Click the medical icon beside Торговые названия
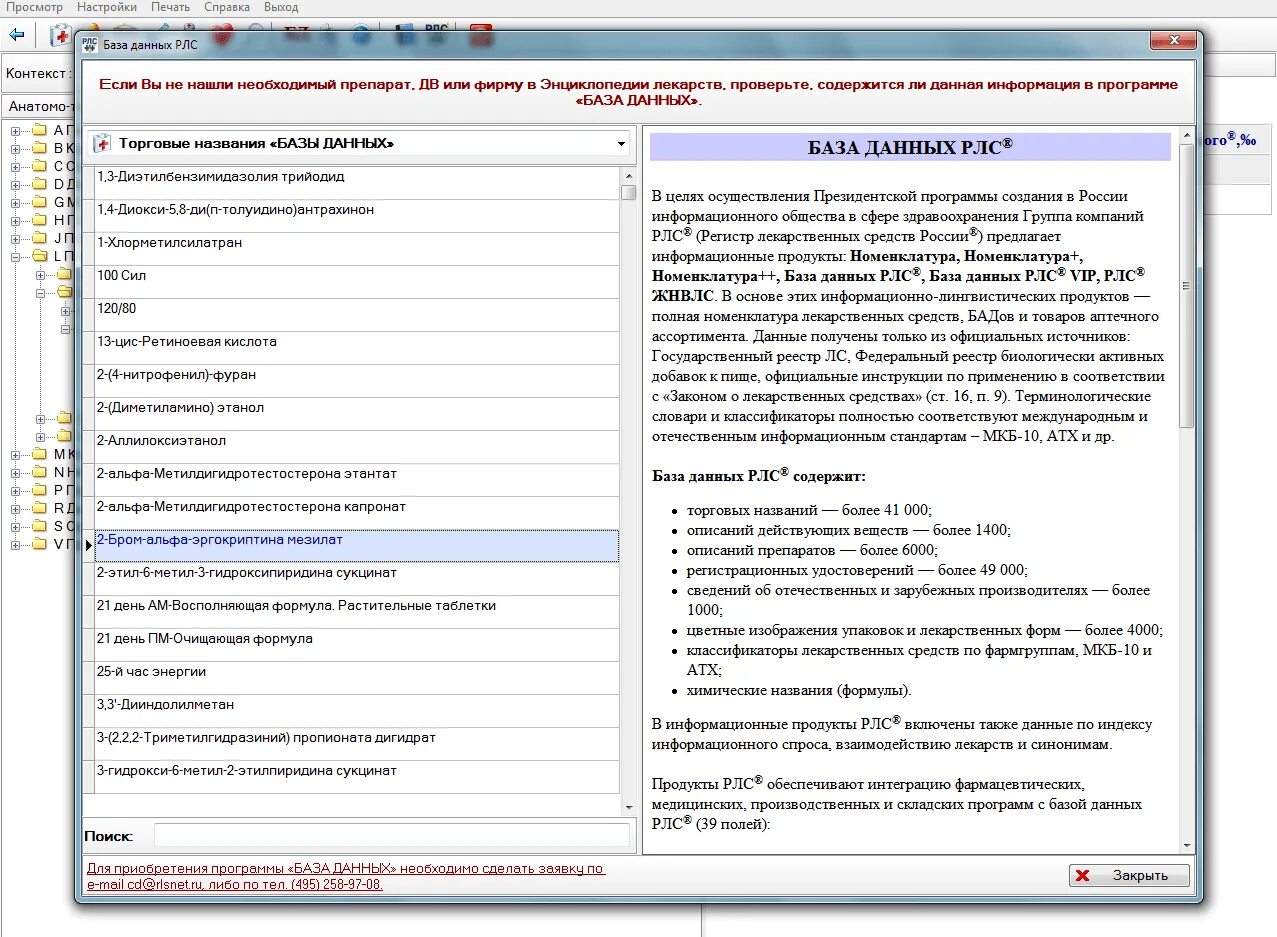 point(102,143)
